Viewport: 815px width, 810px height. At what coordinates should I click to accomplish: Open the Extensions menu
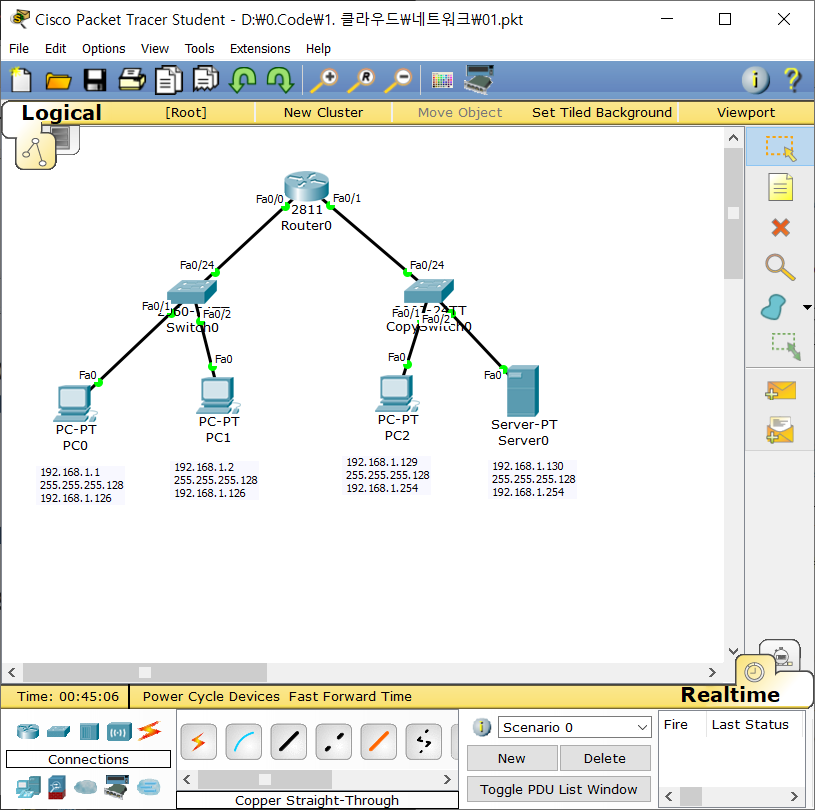coord(260,48)
